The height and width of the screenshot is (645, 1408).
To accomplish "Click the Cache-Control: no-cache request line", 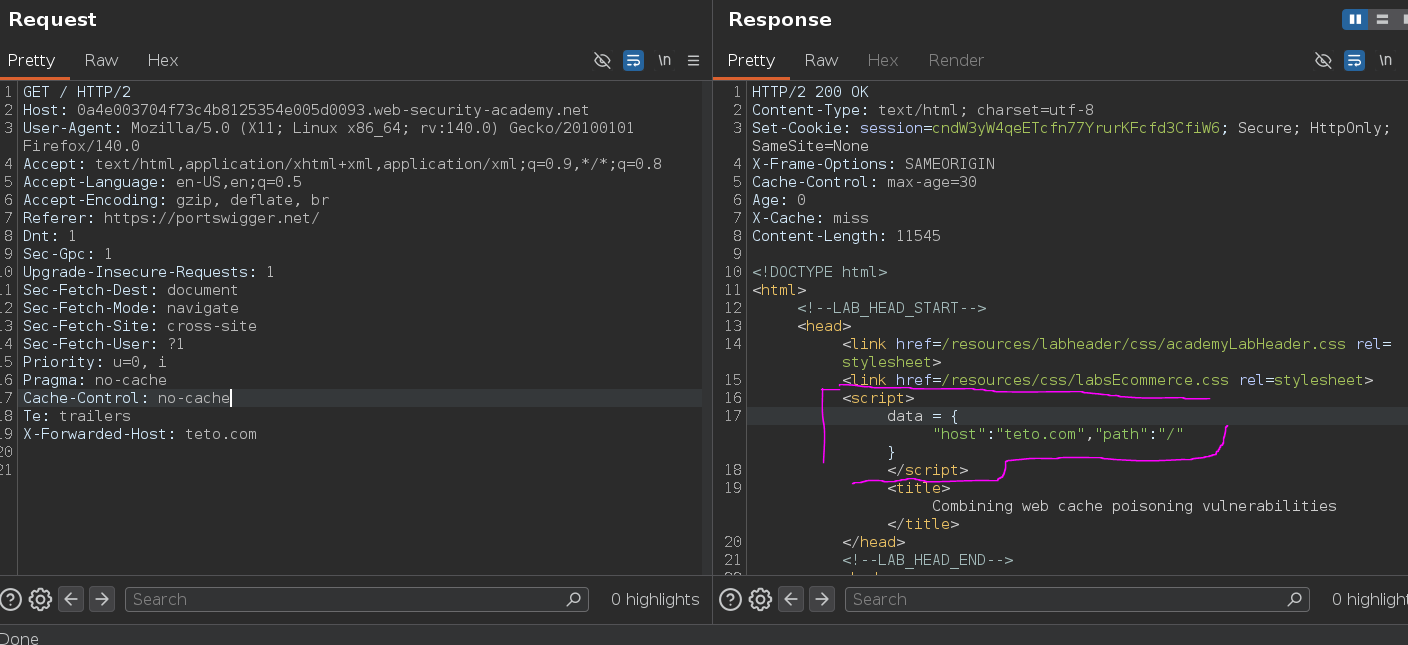I will (x=127, y=398).
